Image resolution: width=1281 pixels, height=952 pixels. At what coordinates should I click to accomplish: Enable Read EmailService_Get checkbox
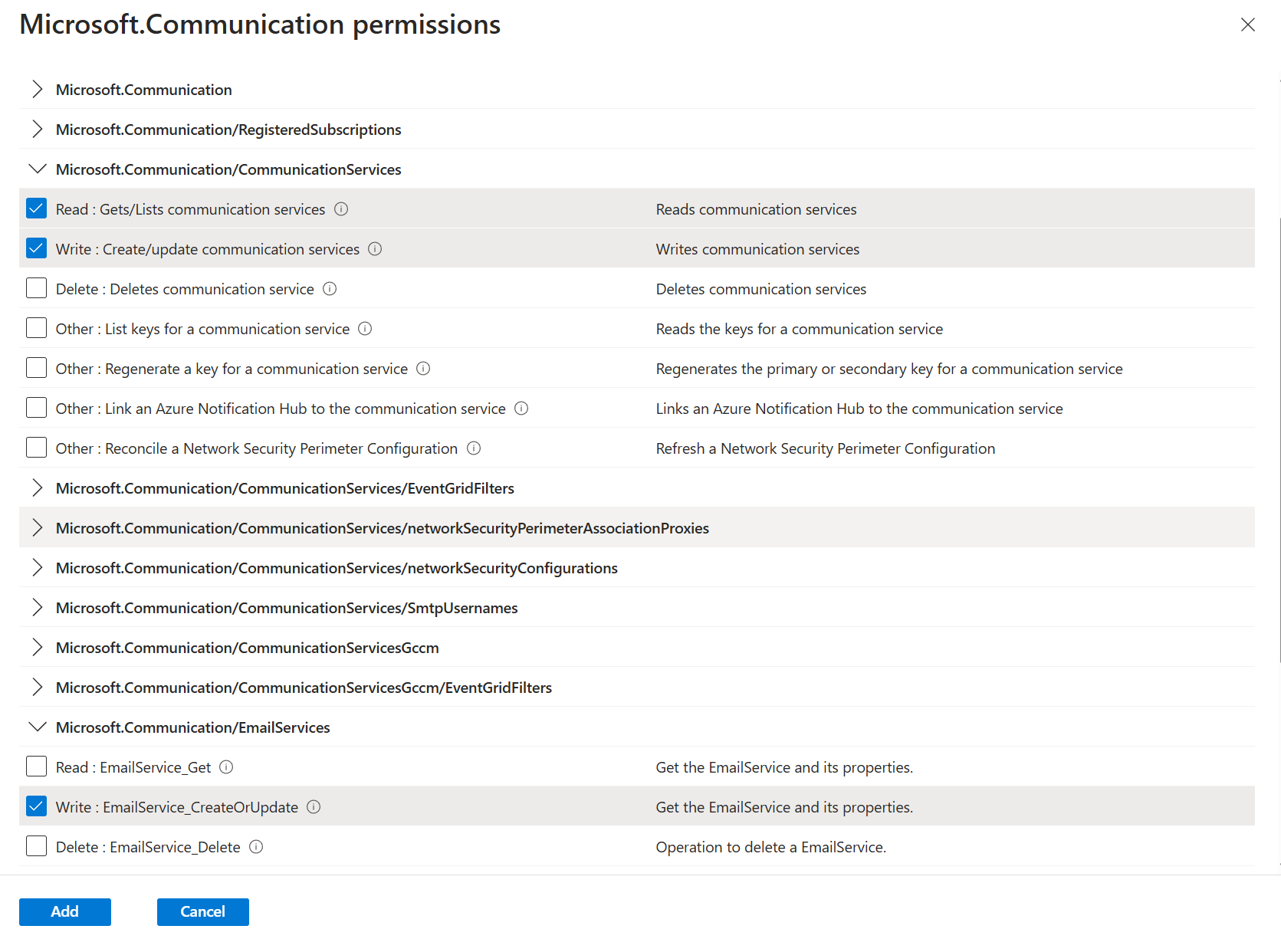click(x=36, y=767)
